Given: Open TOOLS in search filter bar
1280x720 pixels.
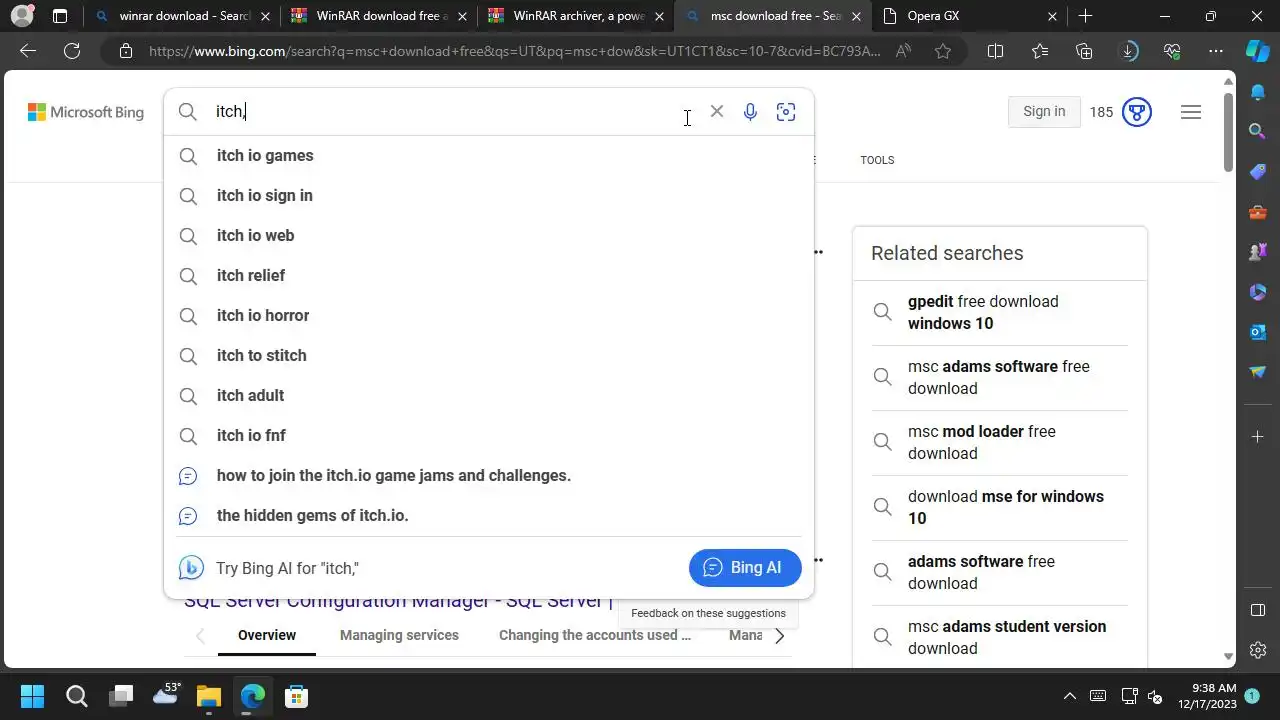Looking at the screenshot, I should point(877,160).
